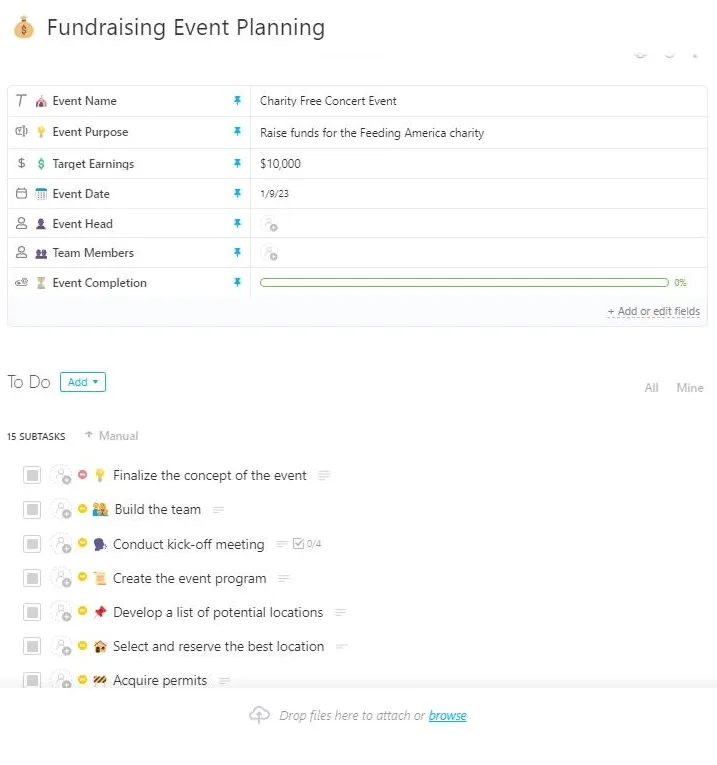
Task: Open description icon next to Create the event program
Action: point(284,578)
